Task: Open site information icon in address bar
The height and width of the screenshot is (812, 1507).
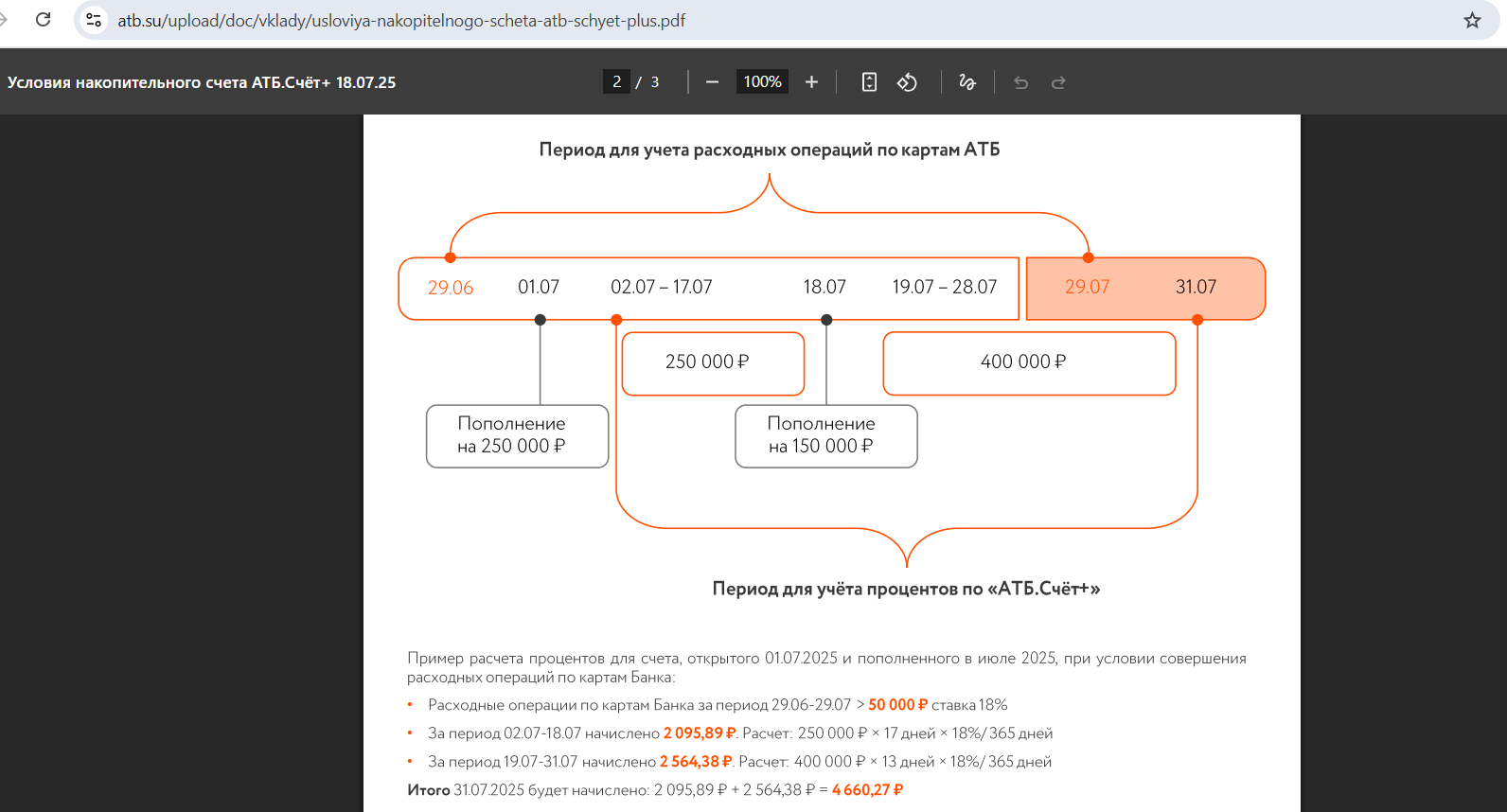Action: pyautogui.click(x=94, y=20)
